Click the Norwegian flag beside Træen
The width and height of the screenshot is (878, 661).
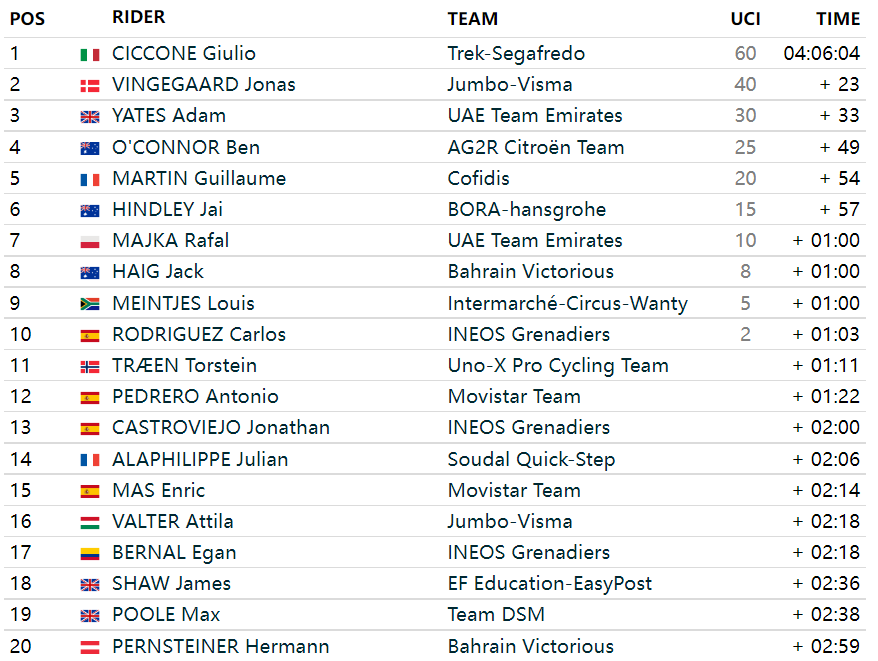pyautogui.click(x=90, y=367)
